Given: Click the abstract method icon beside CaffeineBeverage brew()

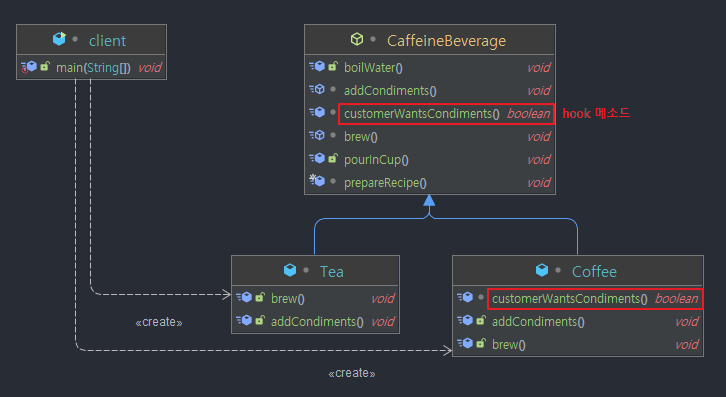Looking at the screenshot, I should coord(317,135).
